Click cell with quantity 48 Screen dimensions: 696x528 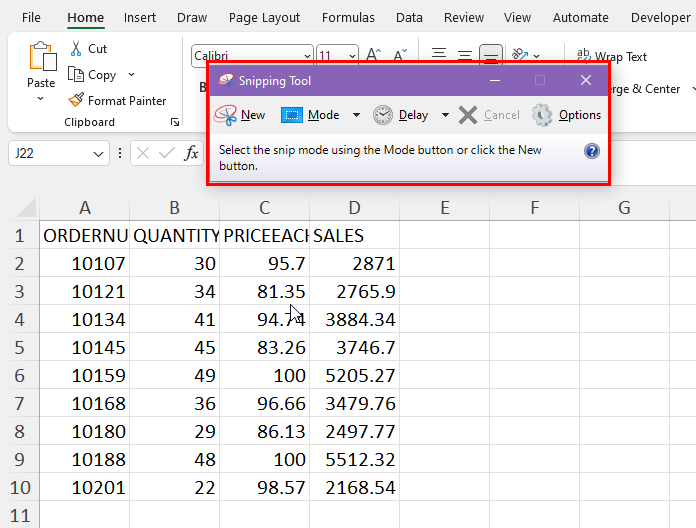[174, 459]
